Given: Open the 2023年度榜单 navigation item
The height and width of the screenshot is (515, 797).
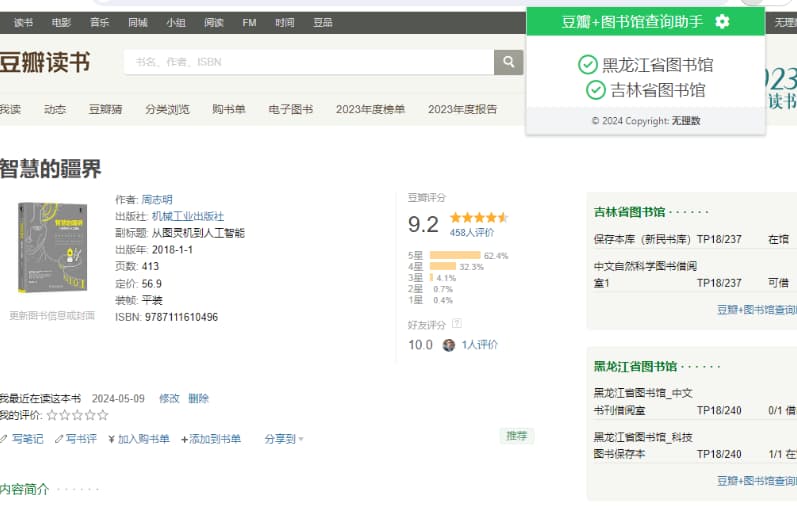Looking at the screenshot, I should [x=370, y=109].
